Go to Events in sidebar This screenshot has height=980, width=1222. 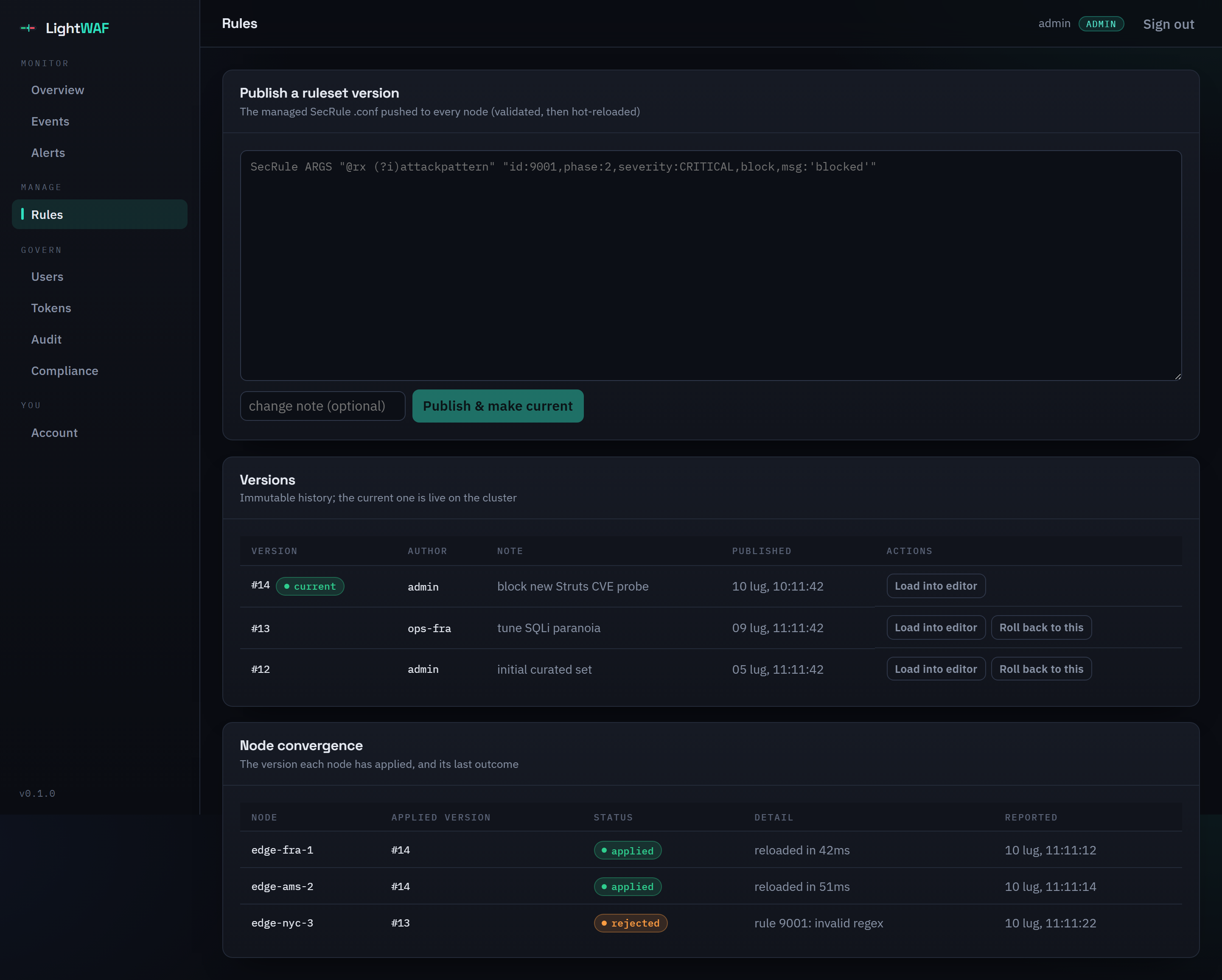pos(50,121)
